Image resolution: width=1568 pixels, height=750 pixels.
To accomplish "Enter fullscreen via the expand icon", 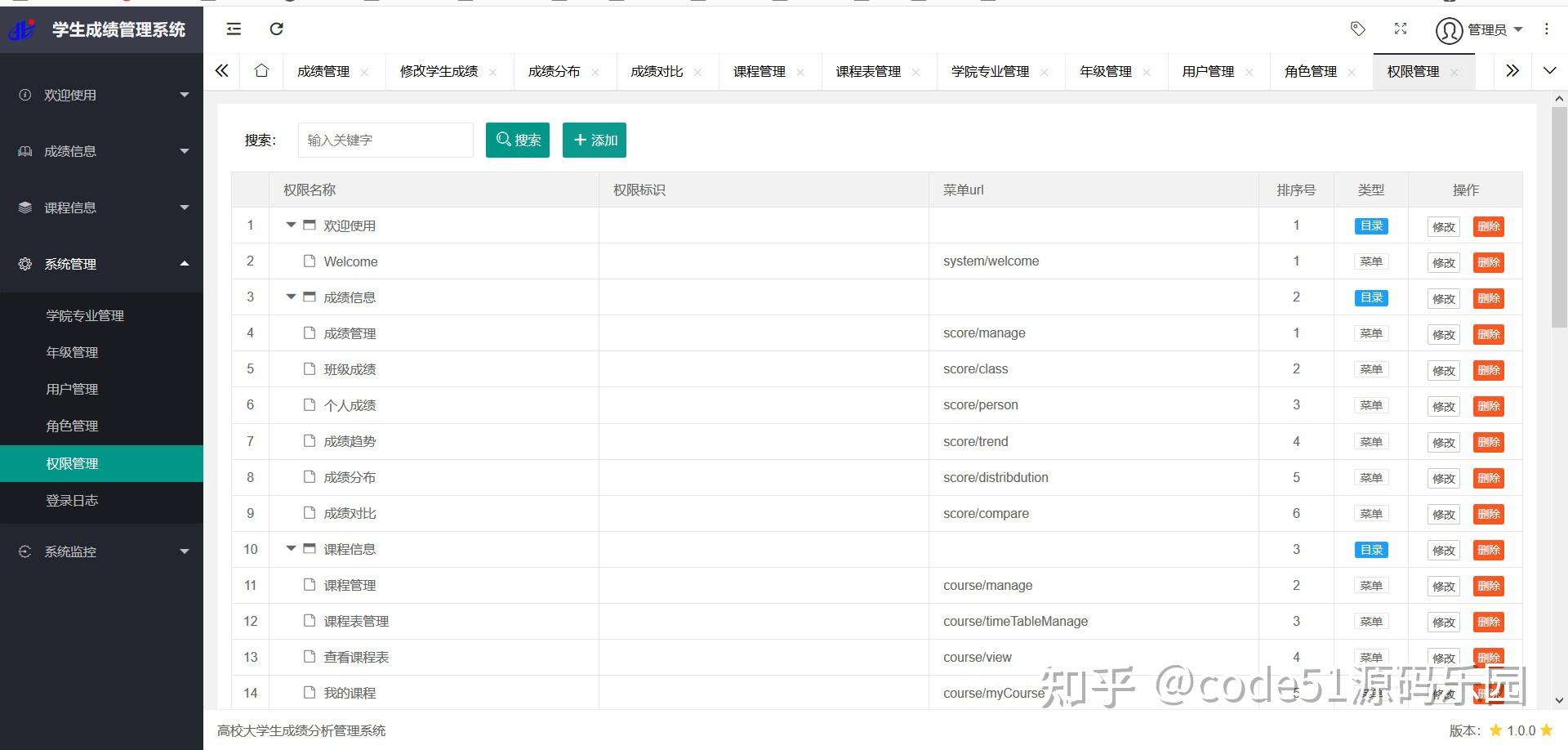I will (1400, 29).
